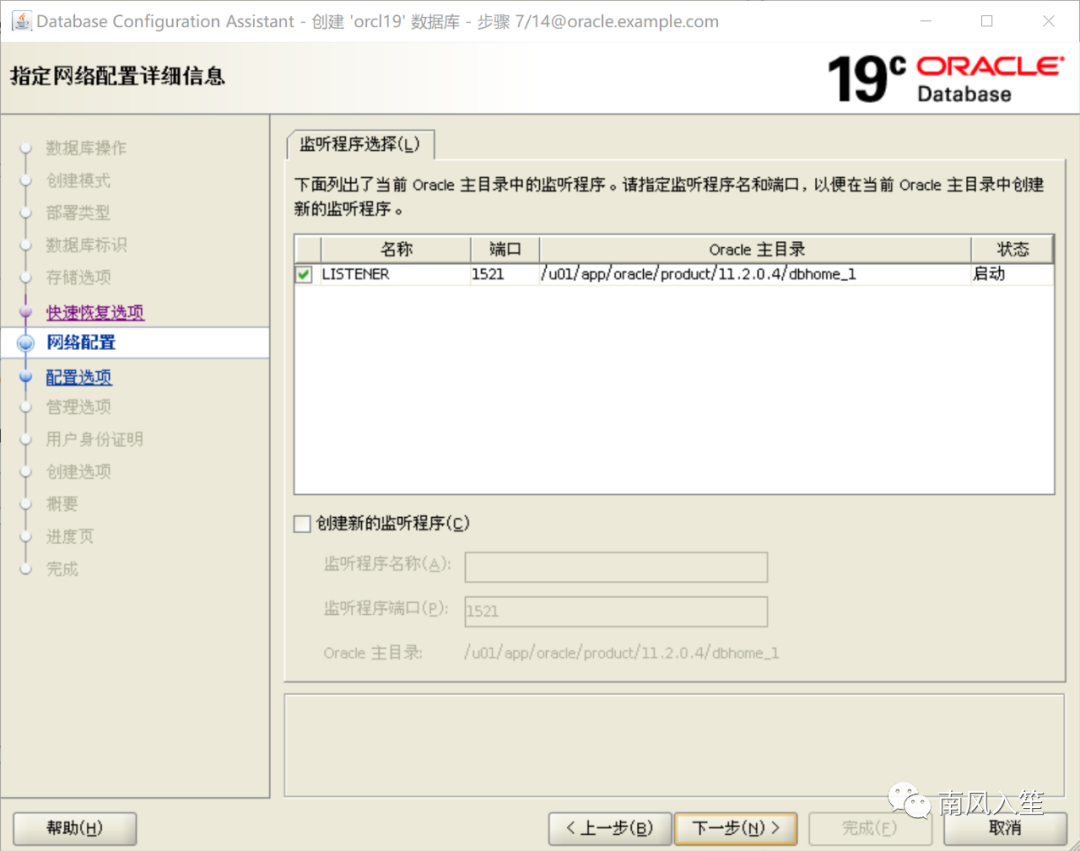Viewport: 1080px width, 851px height.
Task: Click the 概要 step in sidebar
Action: [62, 504]
